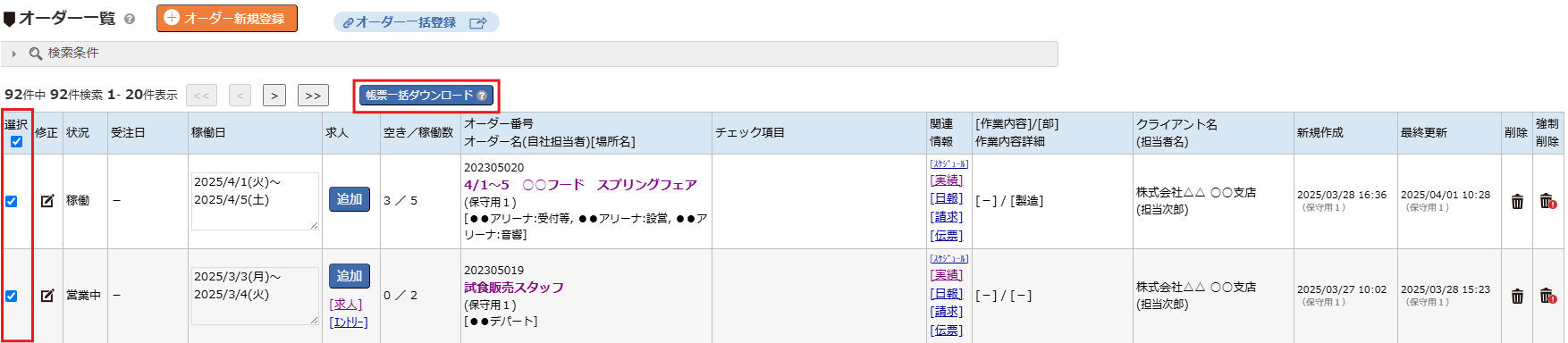
Task: Open 求人 link for 試食販売スタッフ order
Action: click(x=347, y=305)
